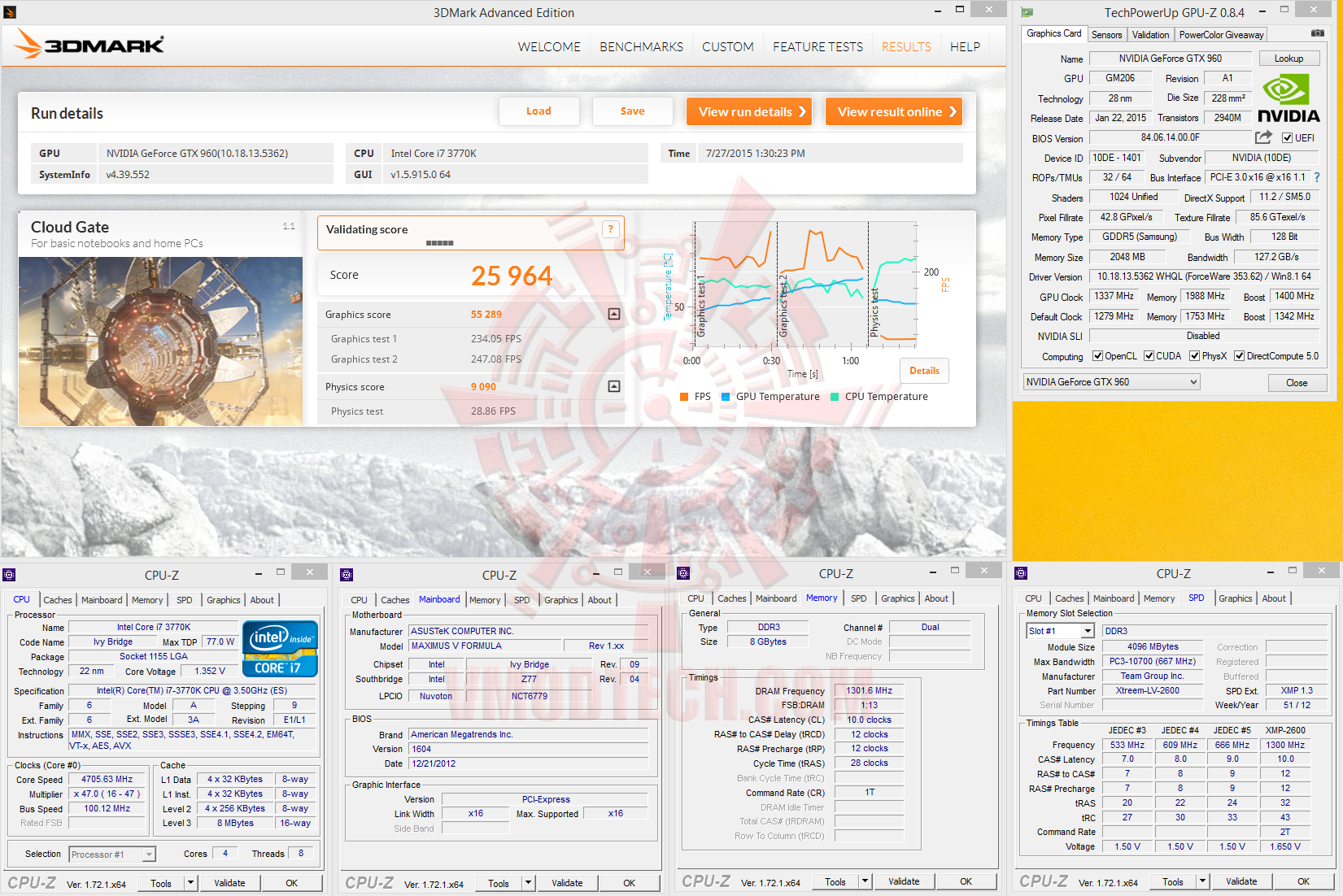
Task: Go to the WELCOME section in 3DMark
Action: tap(549, 47)
